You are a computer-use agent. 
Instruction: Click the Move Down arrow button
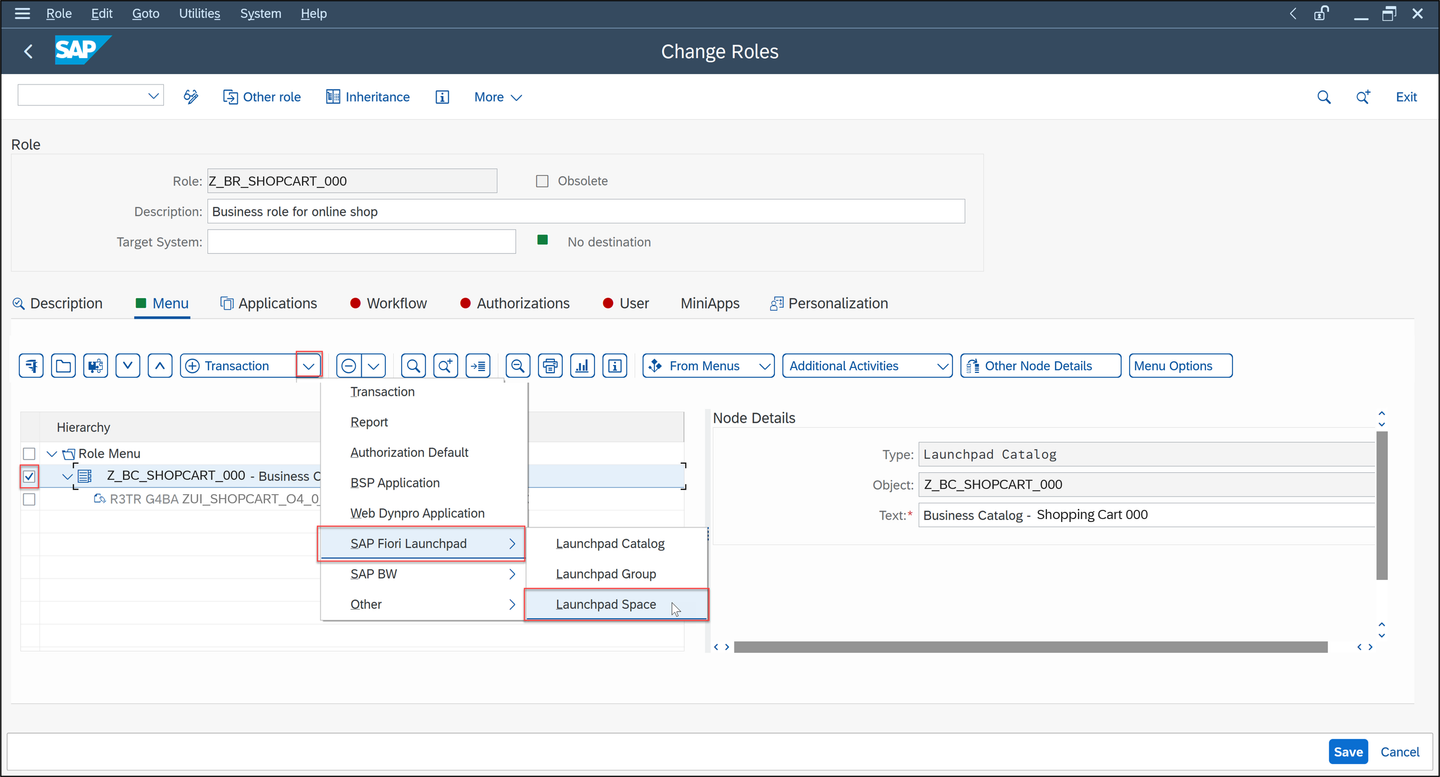pyautogui.click(x=128, y=366)
